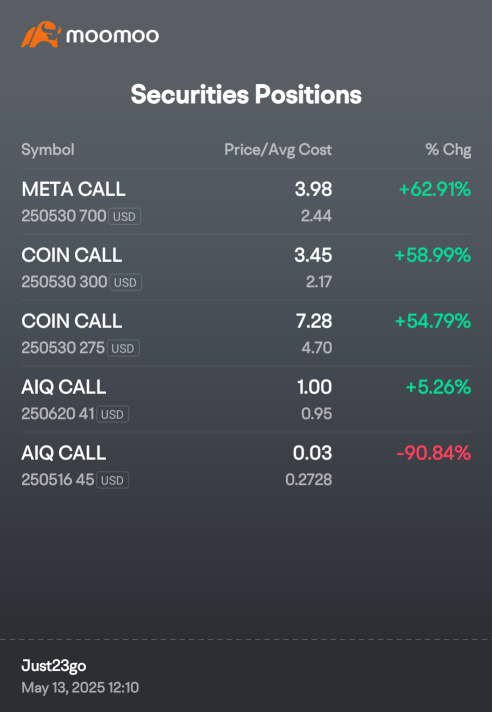492x712 pixels.
Task: Click the moomoo bull logo icon
Action: [41, 35]
